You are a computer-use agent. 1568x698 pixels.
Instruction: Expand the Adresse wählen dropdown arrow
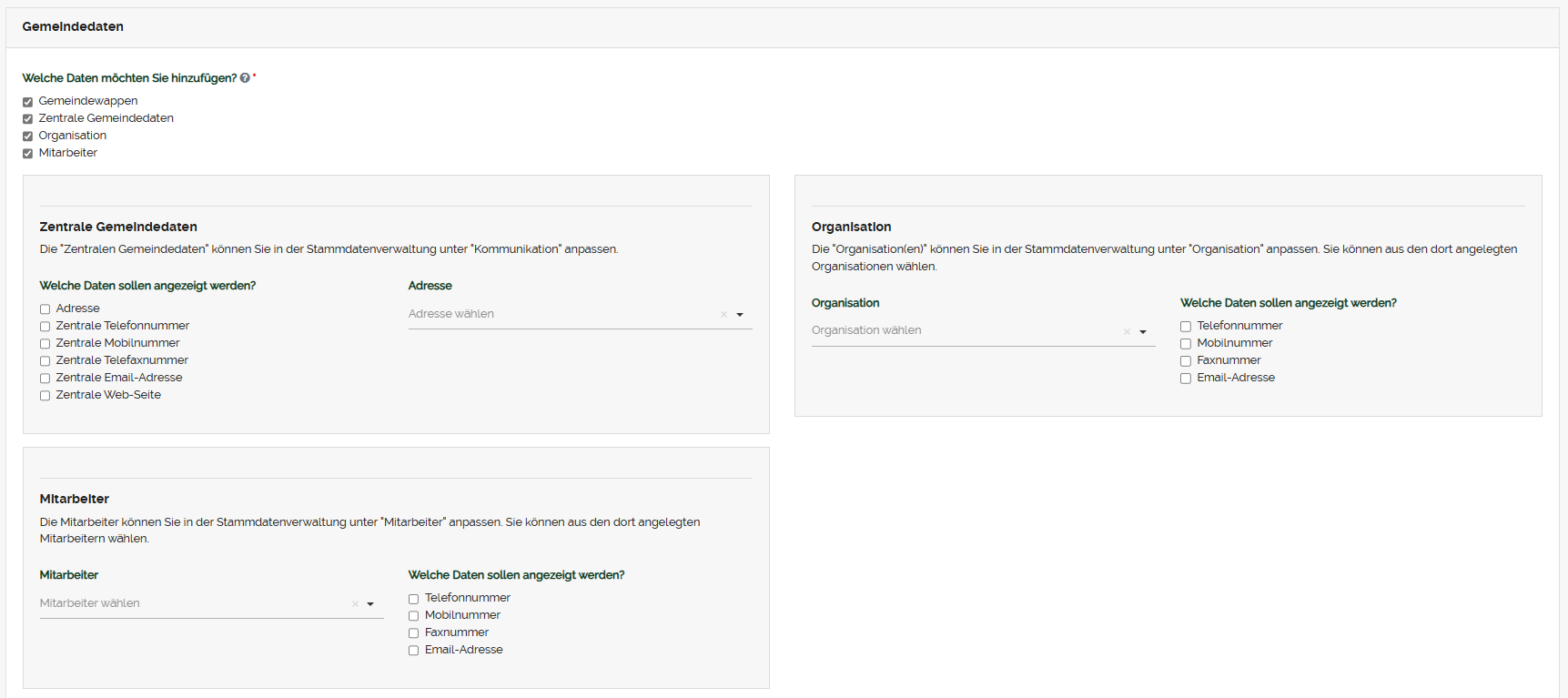coord(740,315)
